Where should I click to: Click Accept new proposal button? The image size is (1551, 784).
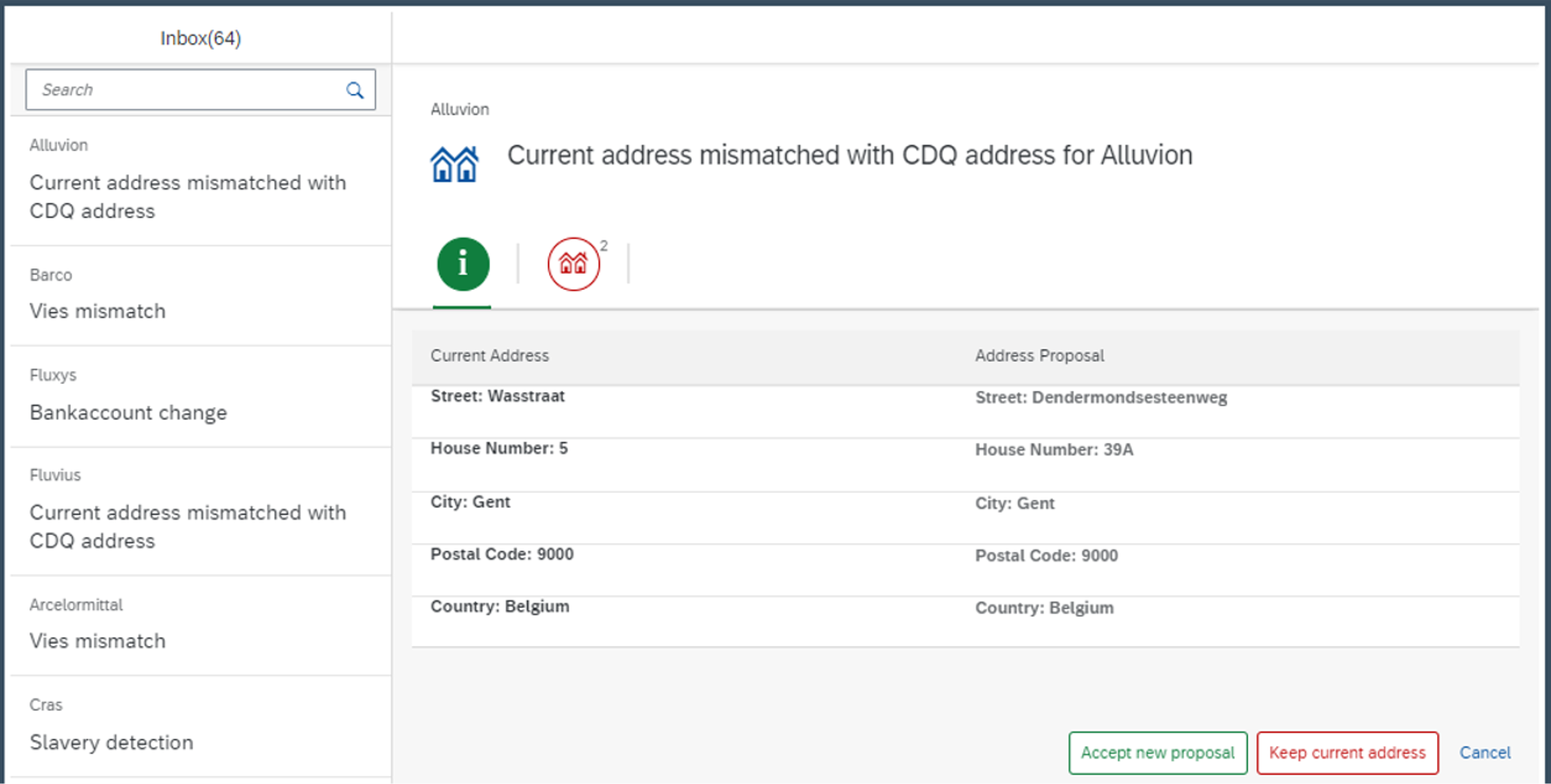click(1158, 752)
